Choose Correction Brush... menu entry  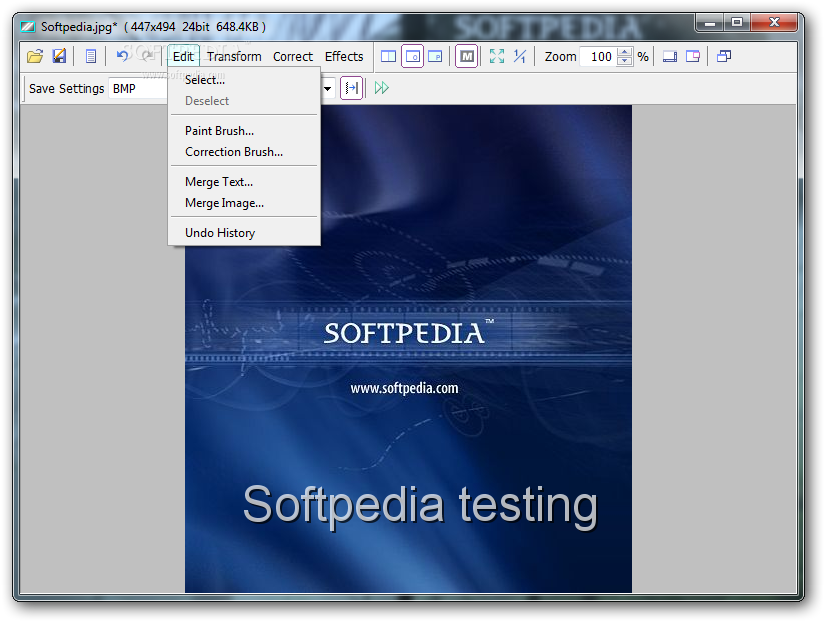244,152
